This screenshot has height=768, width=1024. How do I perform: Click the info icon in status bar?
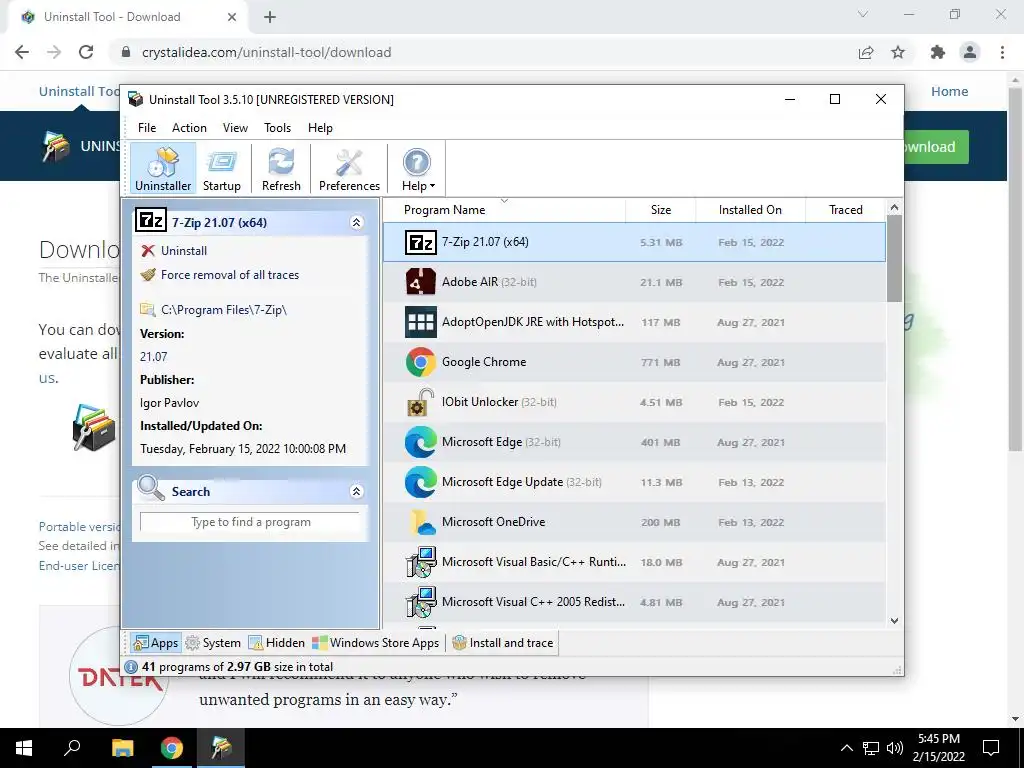pos(131,667)
